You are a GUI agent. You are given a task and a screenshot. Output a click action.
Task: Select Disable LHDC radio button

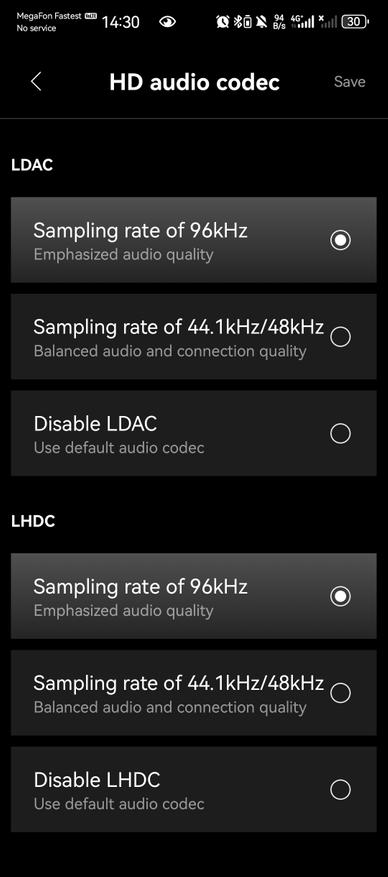[340, 790]
